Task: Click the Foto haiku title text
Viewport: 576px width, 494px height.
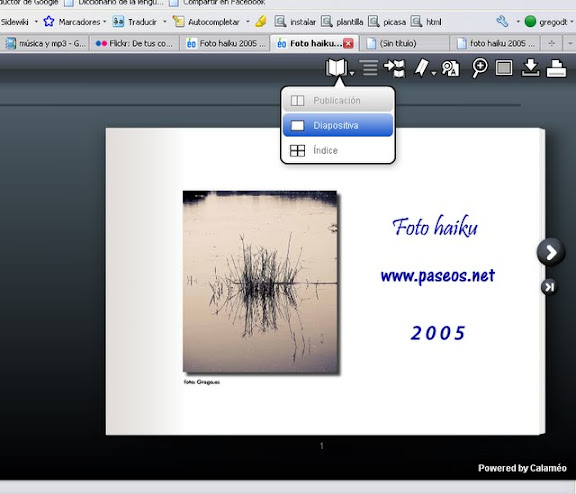Action: [x=435, y=226]
